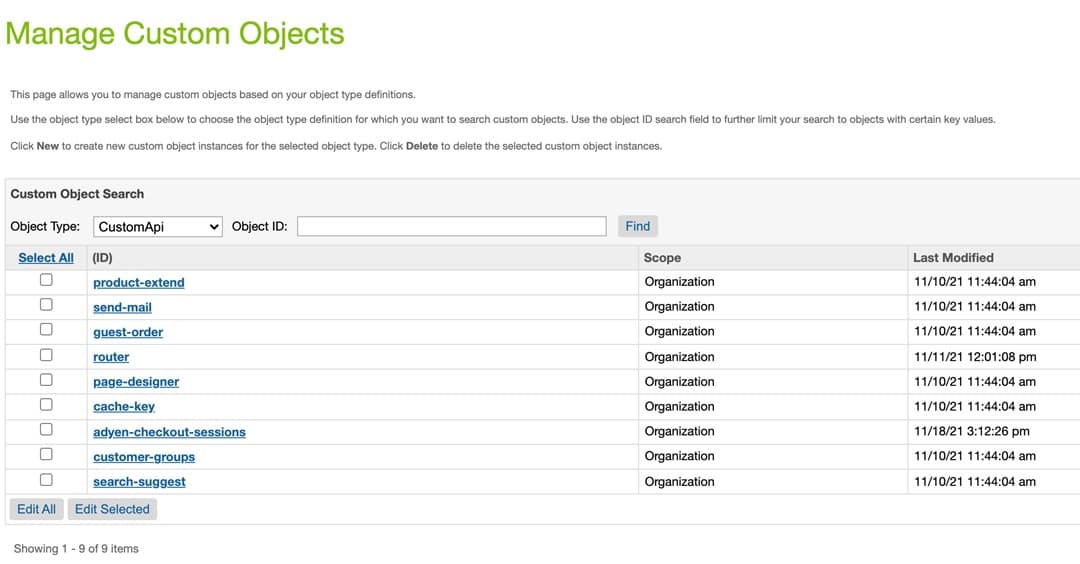Open the router custom object link
Image resolution: width=1080 pixels, height=564 pixels.
[111, 357]
